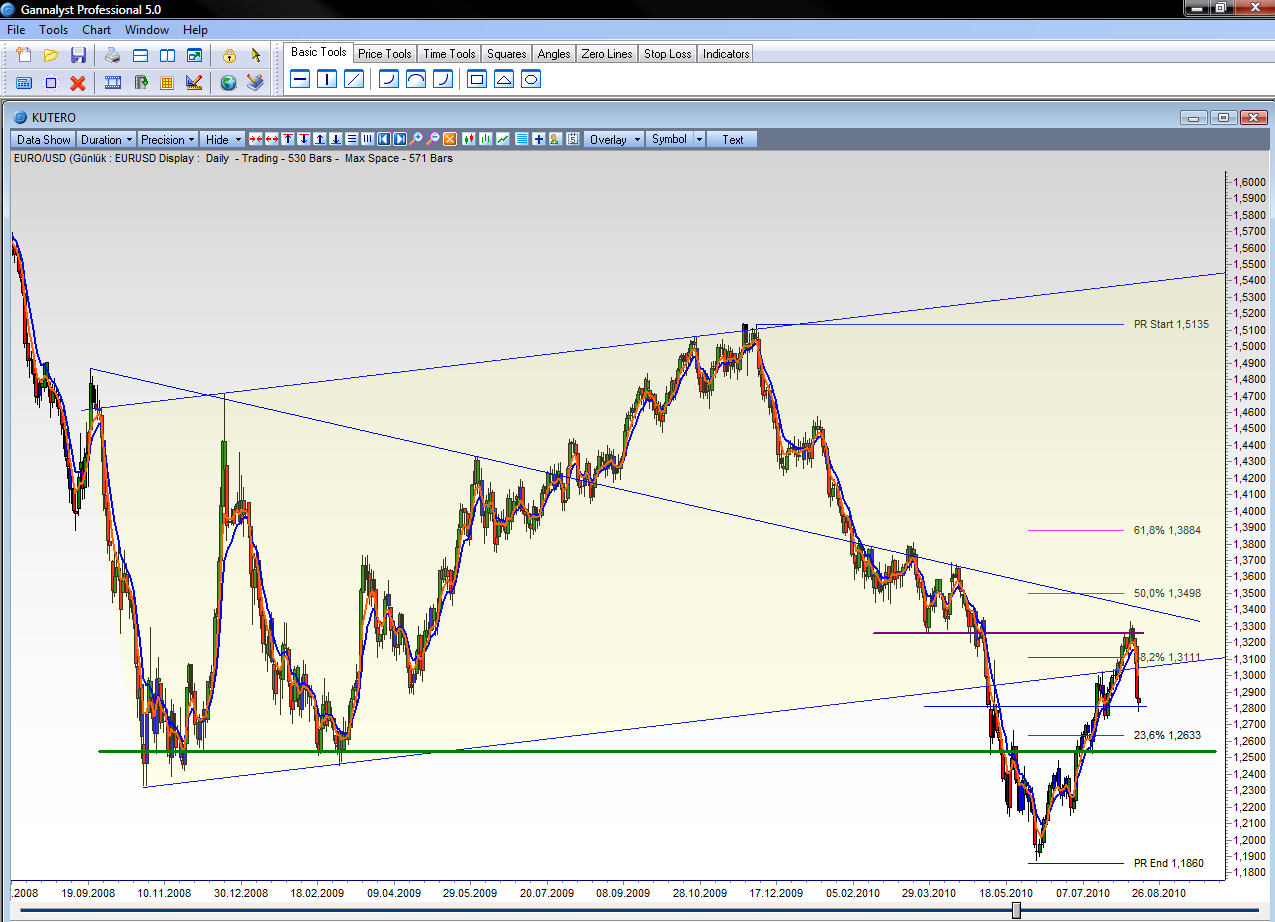Open the Chart menu

click(96, 30)
